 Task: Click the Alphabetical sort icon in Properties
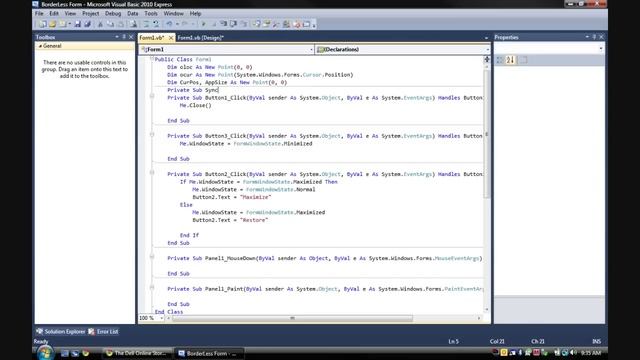[510, 60]
